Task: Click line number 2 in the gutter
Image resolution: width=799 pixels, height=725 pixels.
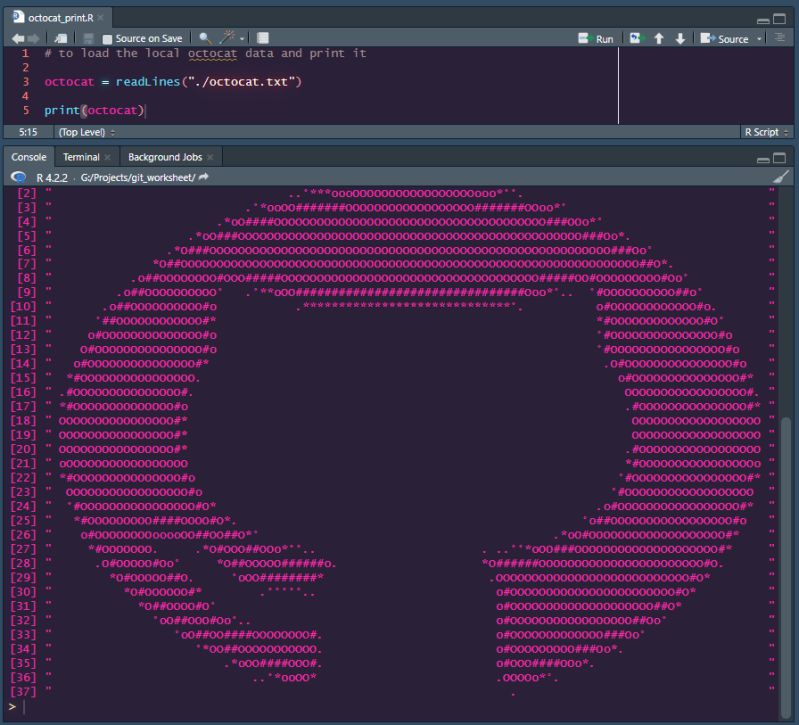Action: click(x=25, y=67)
